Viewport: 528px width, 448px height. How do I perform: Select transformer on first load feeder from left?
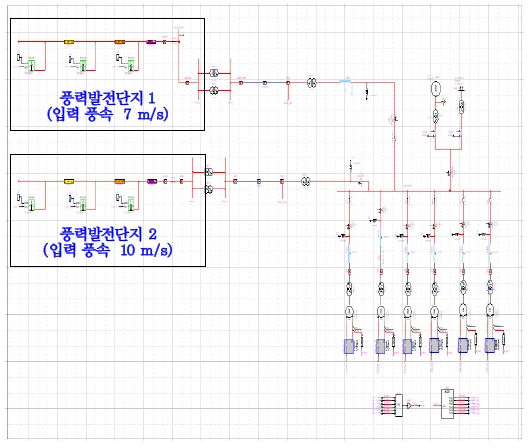tap(350, 289)
